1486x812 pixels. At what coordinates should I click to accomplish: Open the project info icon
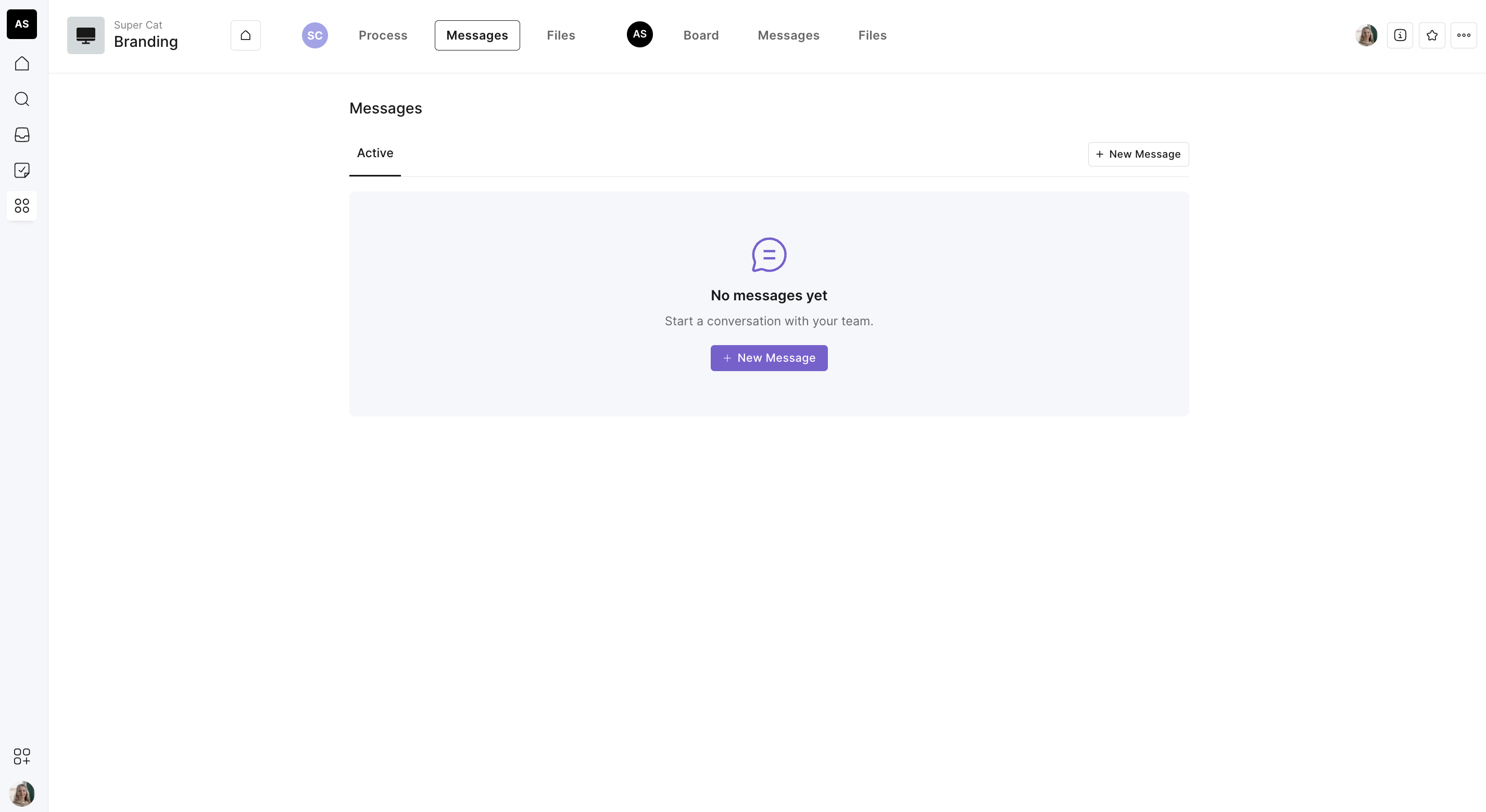[1400, 35]
